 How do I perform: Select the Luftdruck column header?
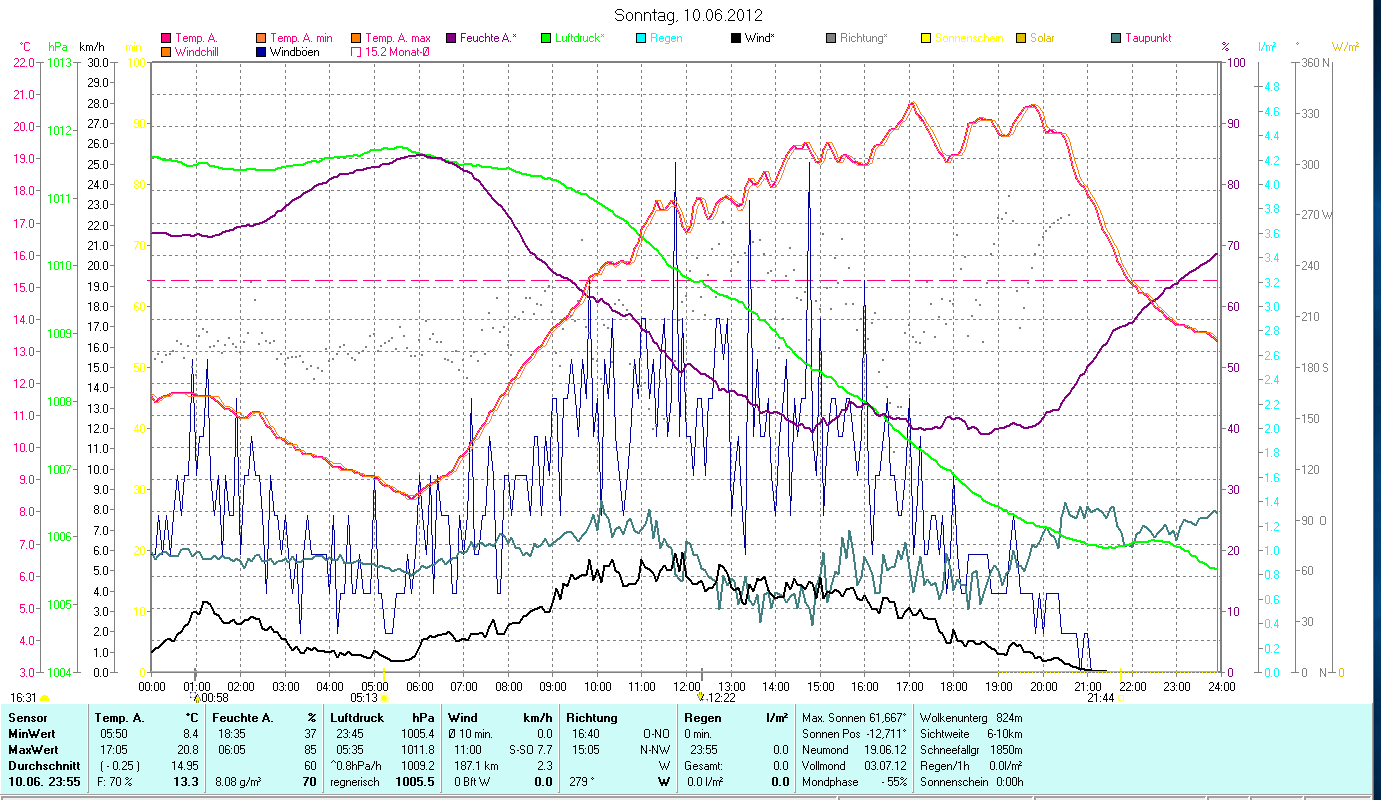[357, 718]
